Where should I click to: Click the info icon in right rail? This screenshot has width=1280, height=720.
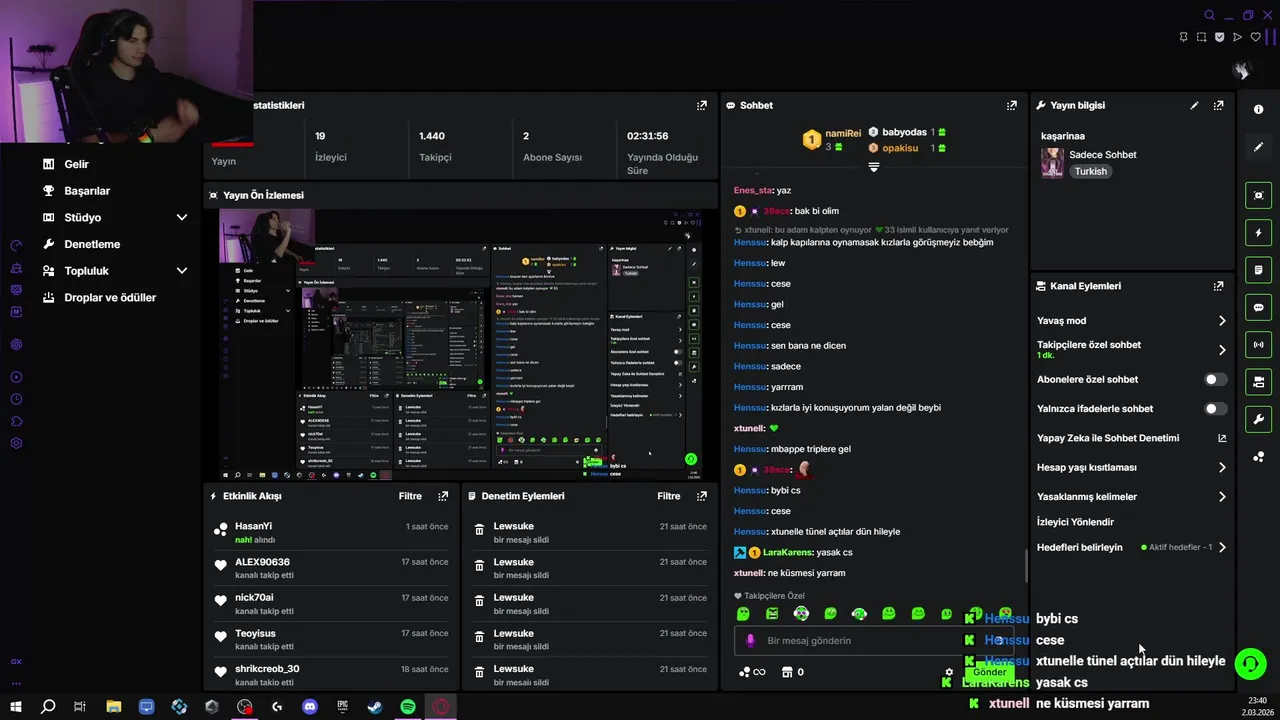pos(1258,110)
